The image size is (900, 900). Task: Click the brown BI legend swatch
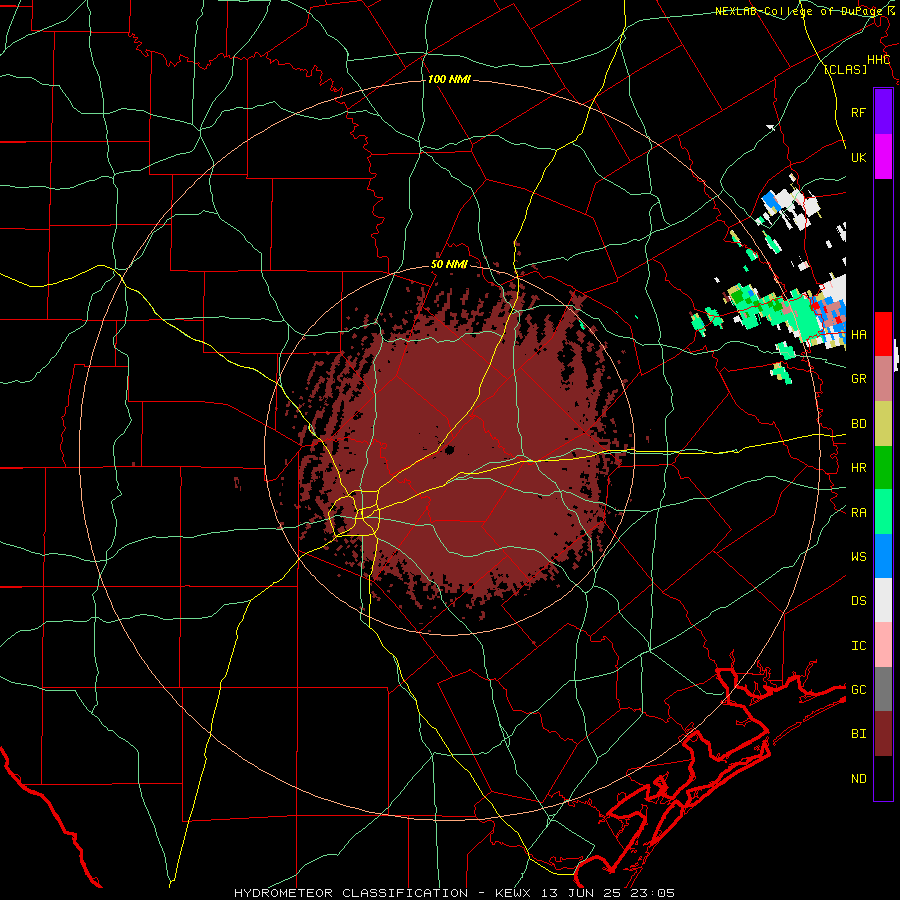tap(883, 734)
